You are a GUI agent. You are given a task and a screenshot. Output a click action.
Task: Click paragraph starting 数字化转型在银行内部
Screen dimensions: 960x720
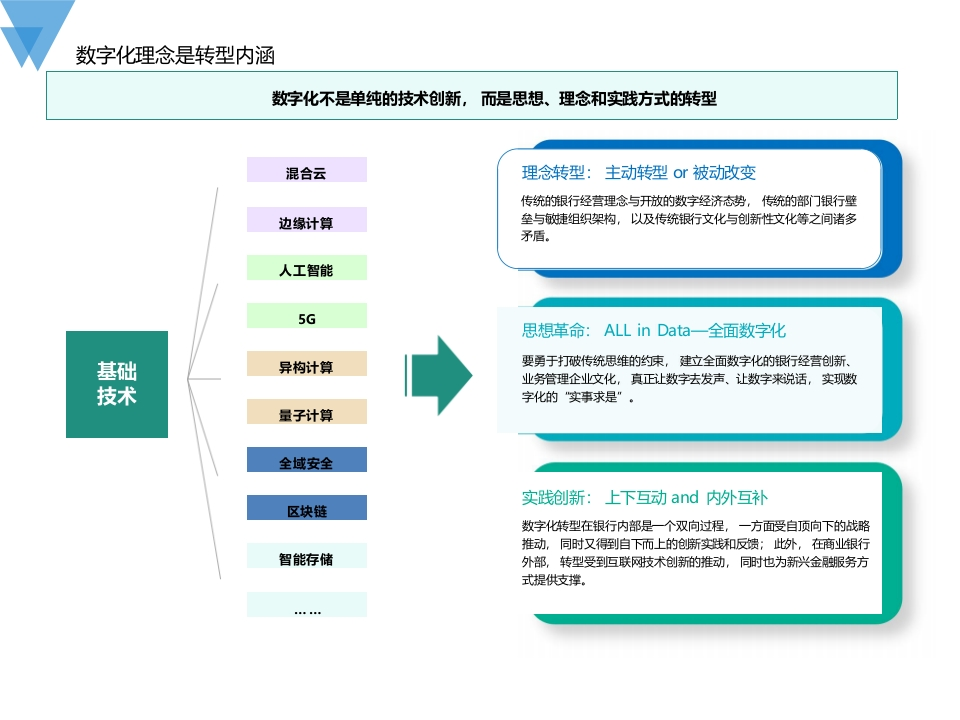(x=696, y=553)
